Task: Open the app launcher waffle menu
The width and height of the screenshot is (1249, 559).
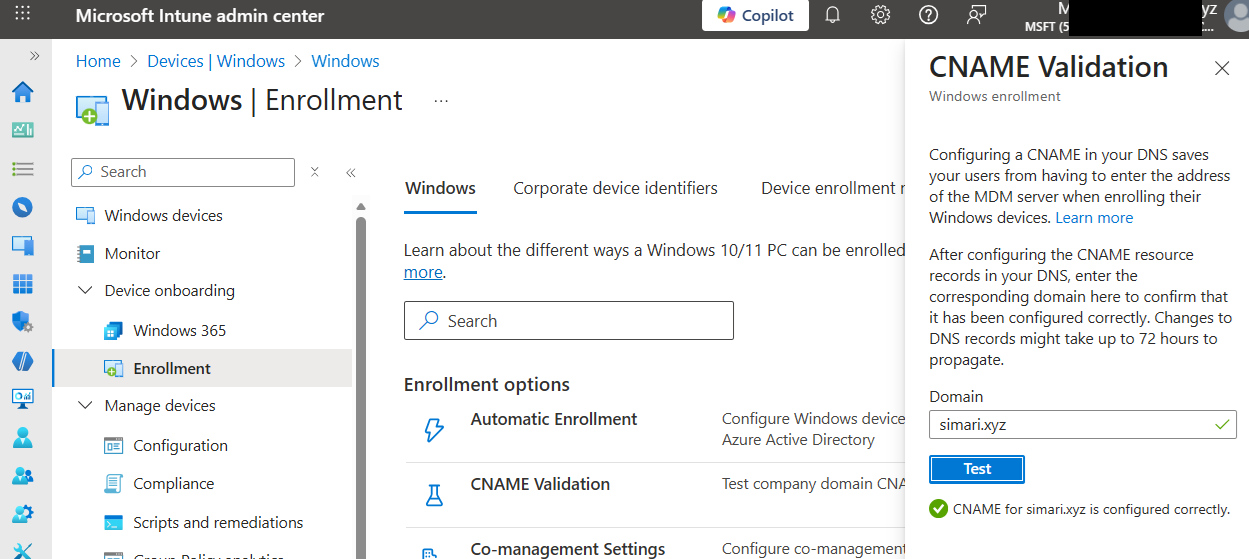Action: pyautogui.click(x=22, y=15)
